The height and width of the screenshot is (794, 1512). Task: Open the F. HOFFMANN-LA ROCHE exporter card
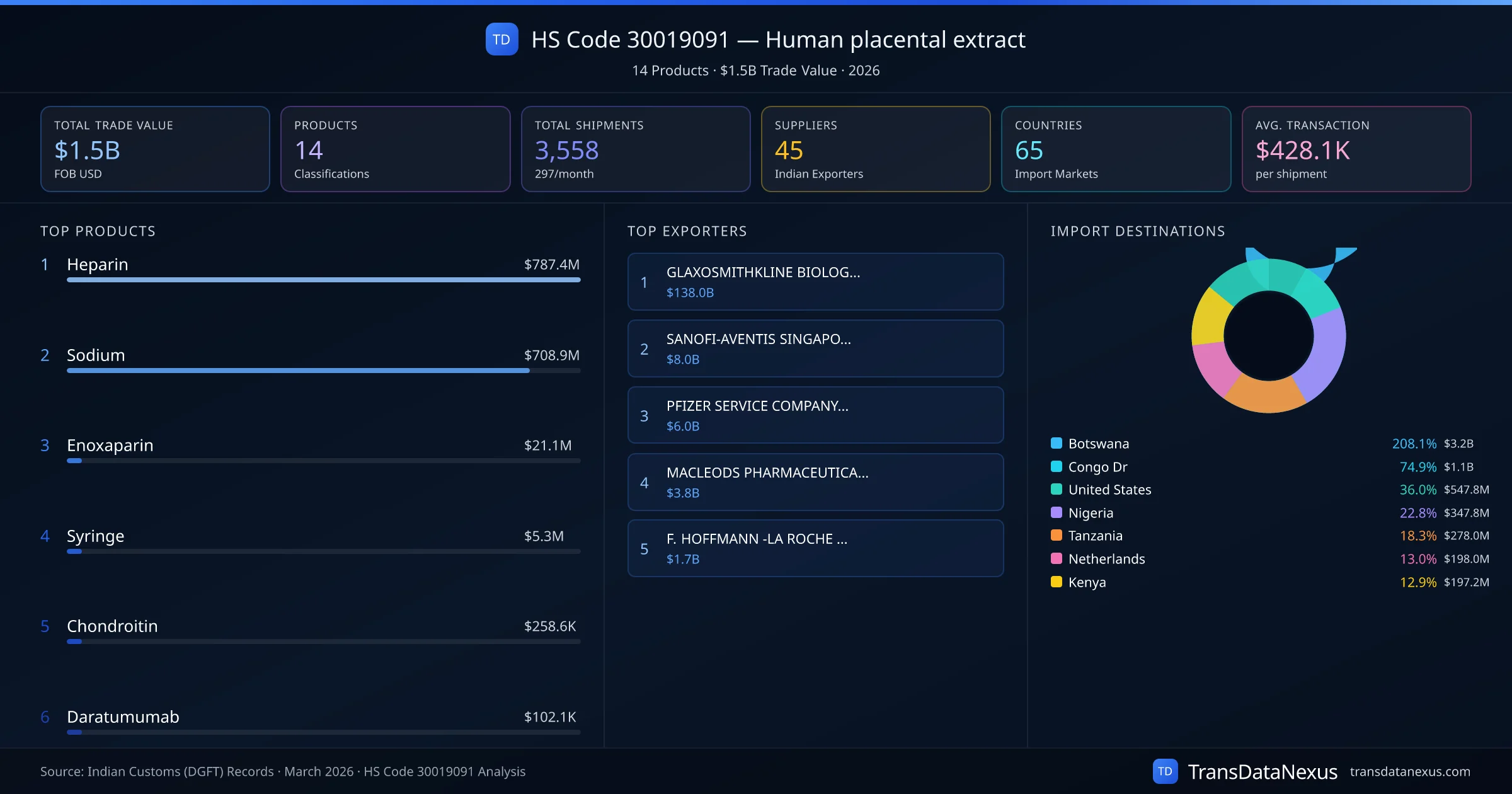click(x=815, y=548)
